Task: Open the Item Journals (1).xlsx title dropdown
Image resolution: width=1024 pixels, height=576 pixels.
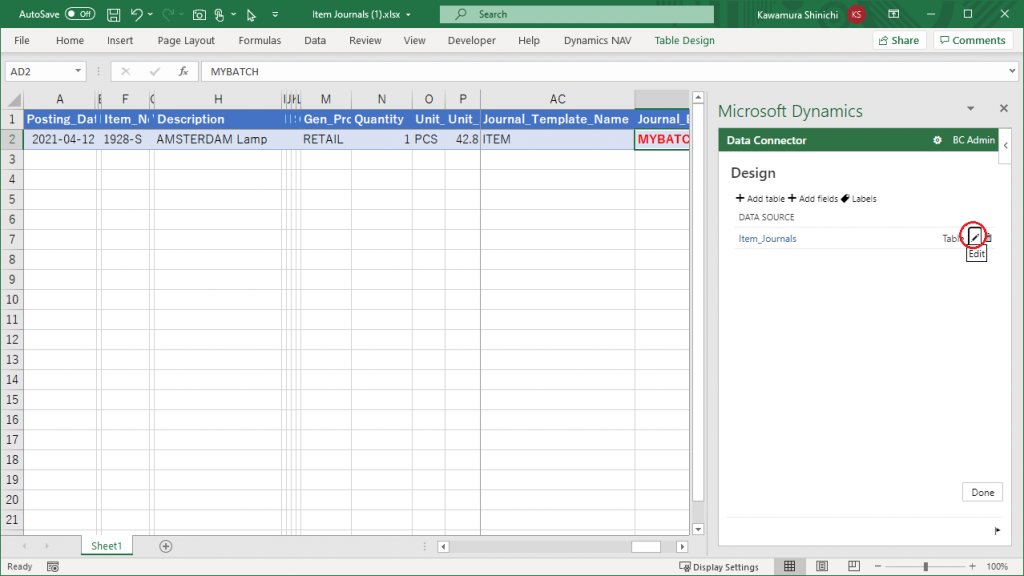Action: [408, 14]
